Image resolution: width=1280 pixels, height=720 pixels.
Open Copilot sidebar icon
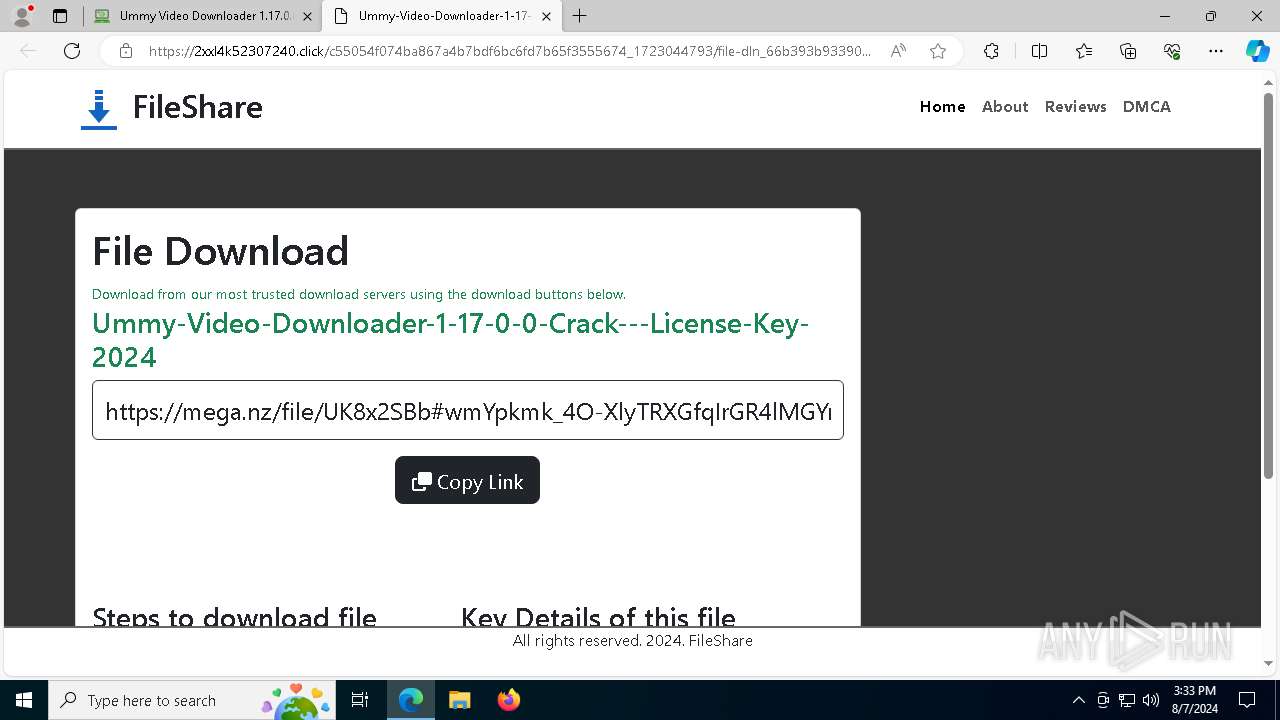[1257, 51]
